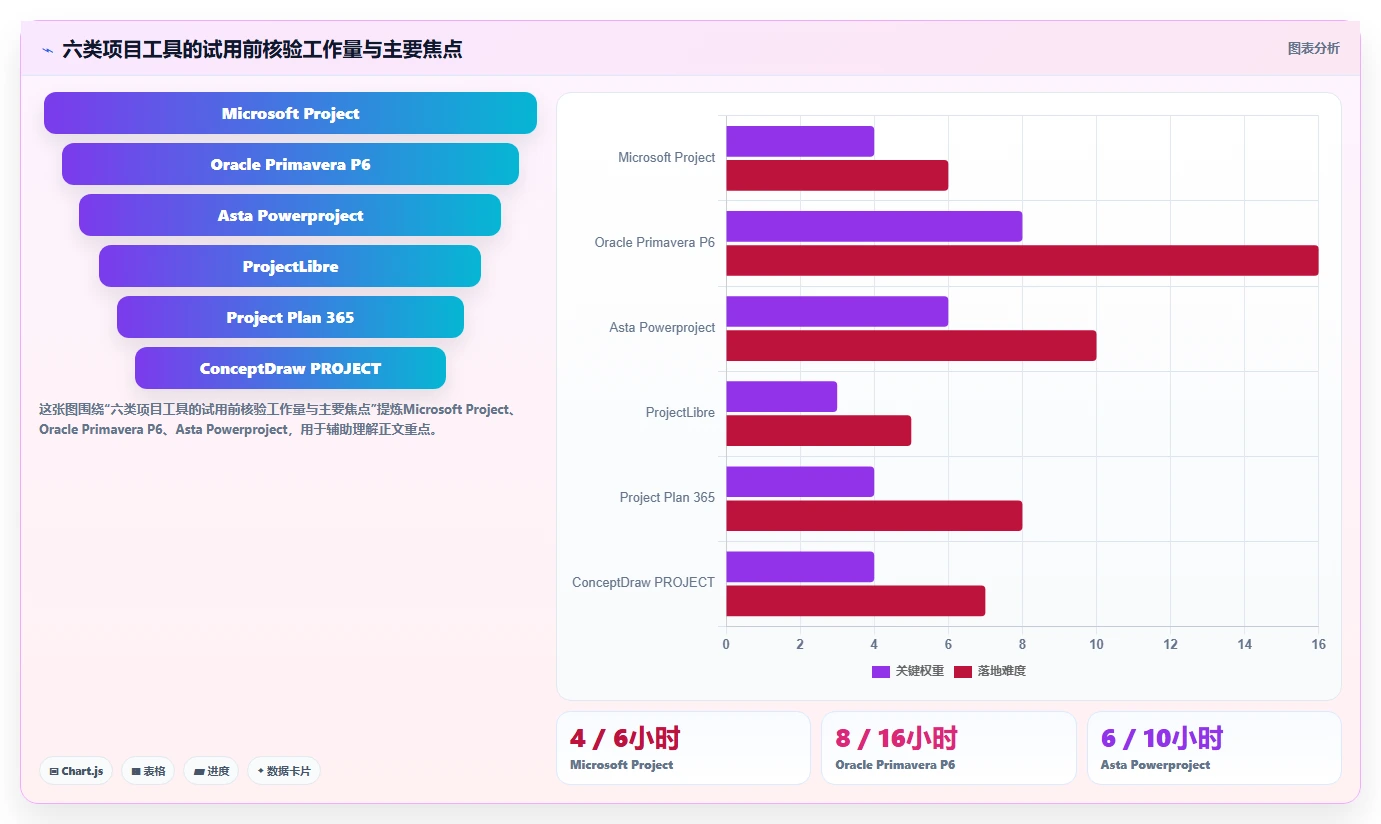
Task: Select the Asta Powerproject funnel bar
Action: point(290,215)
